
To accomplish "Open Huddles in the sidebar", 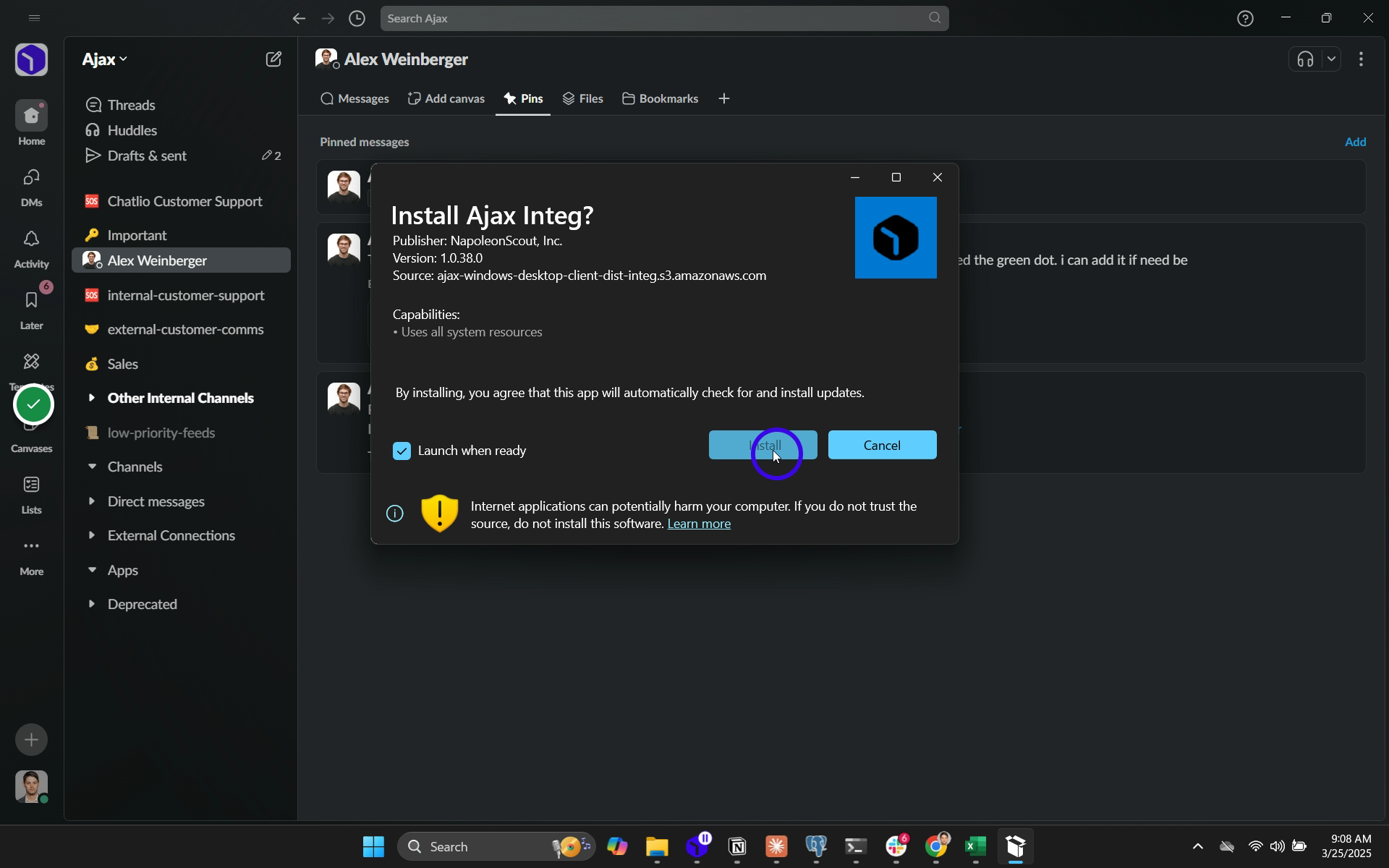I will (181, 130).
